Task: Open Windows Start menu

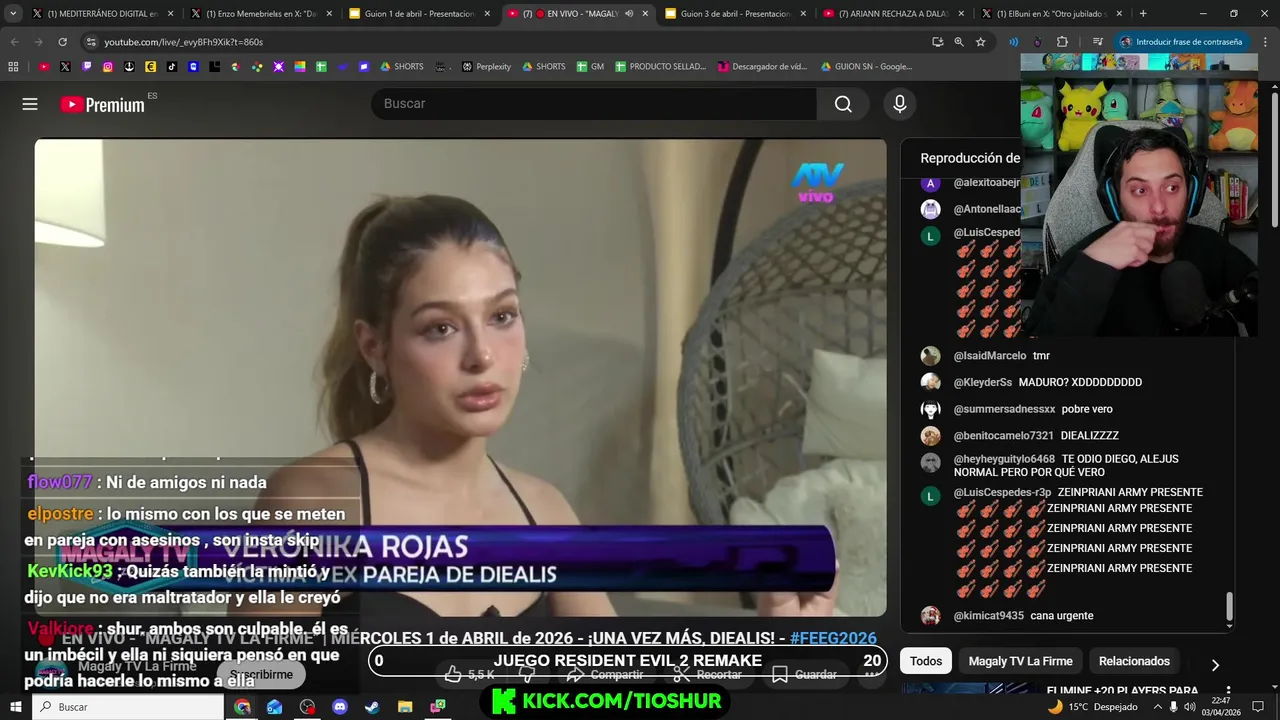Action: (x=15, y=707)
